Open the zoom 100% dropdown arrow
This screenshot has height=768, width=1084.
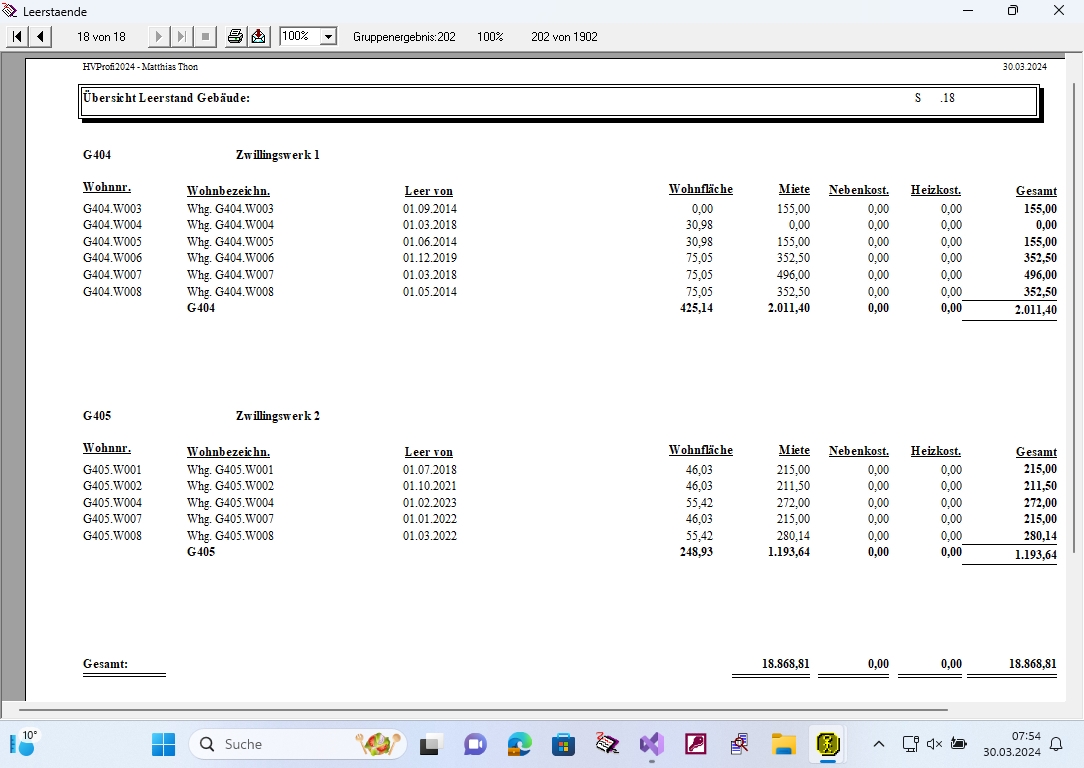tap(328, 37)
